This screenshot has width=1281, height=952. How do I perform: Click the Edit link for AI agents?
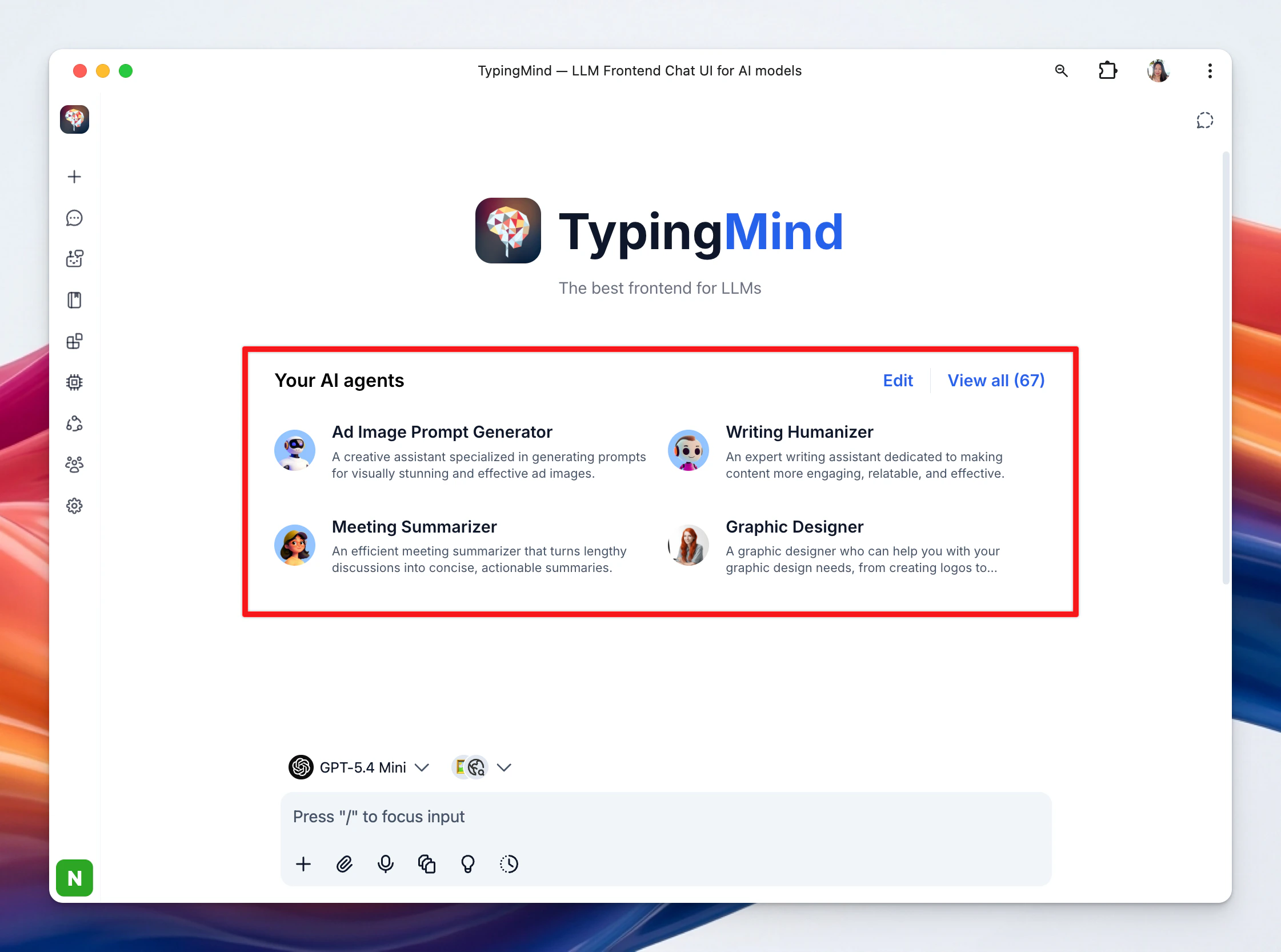[898, 381]
